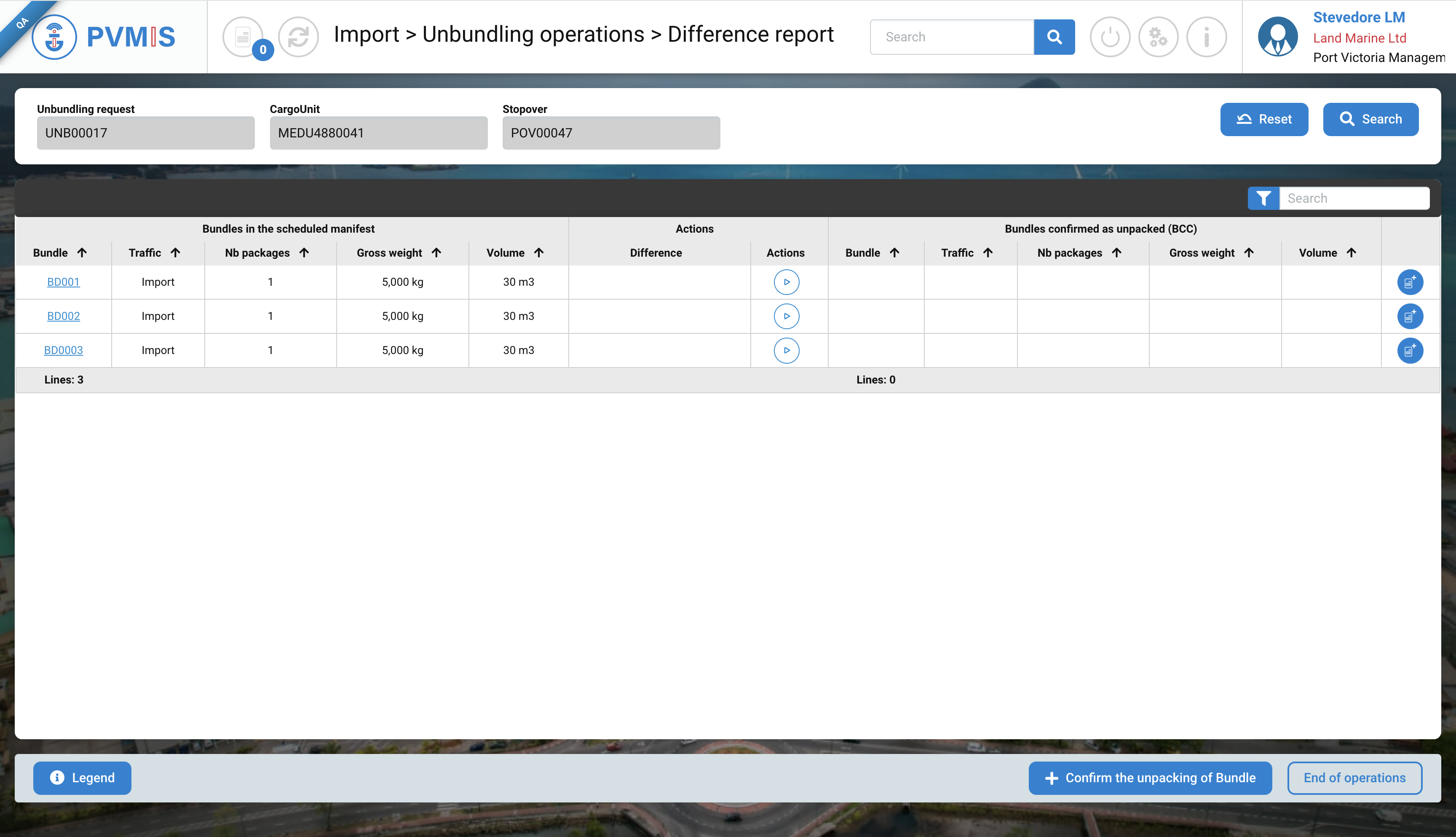Open the Legend panel

click(82, 778)
